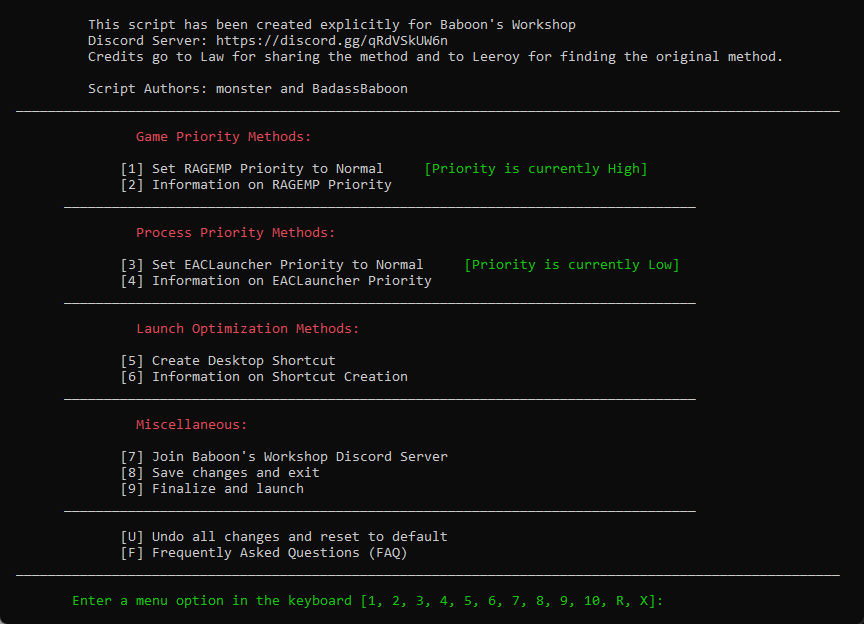Click the Miscellaneous section heading
Image resolution: width=864 pixels, height=624 pixels.
pos(191,424)
